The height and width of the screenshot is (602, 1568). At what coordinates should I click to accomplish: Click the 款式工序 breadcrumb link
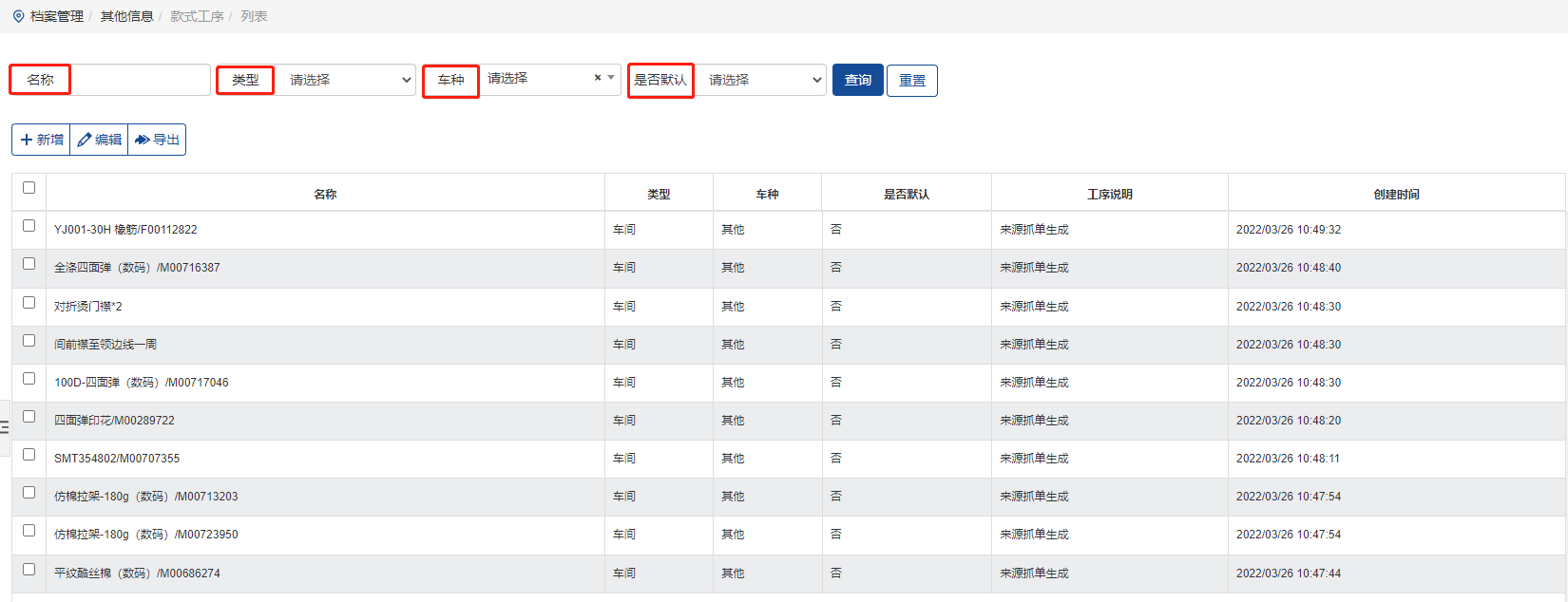(197, 16)
